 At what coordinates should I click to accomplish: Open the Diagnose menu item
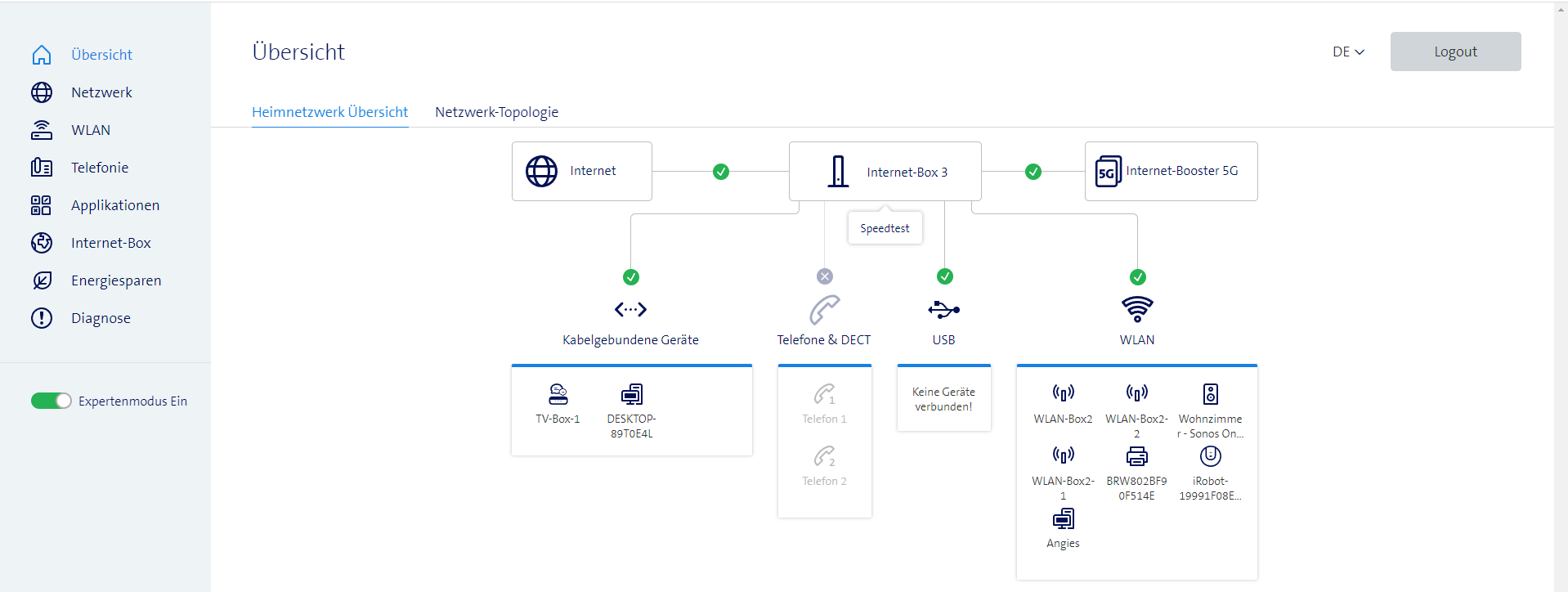[101, 318]
